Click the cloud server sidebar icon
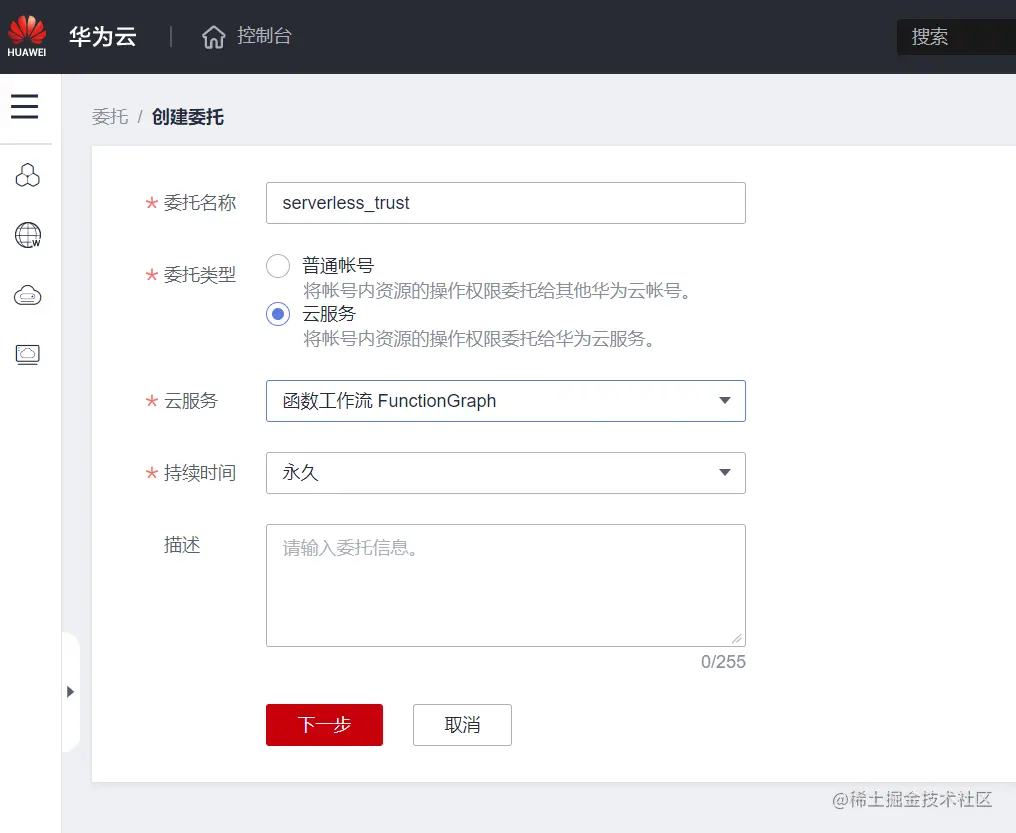The width and height of the screenshot is (1016, 833). coord(27,295)
